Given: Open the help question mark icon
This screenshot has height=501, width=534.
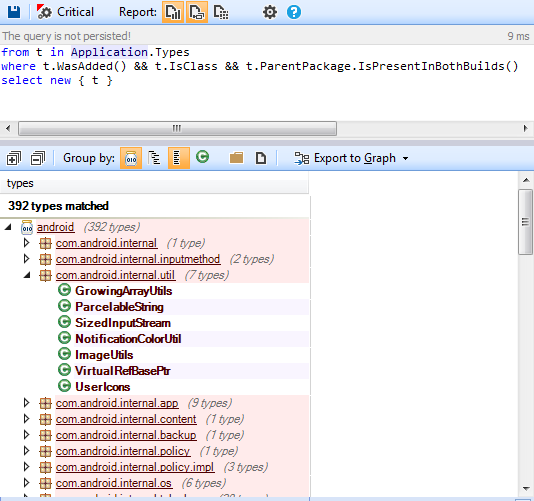Looking at the screenshot, I should (x=294, y=12).
